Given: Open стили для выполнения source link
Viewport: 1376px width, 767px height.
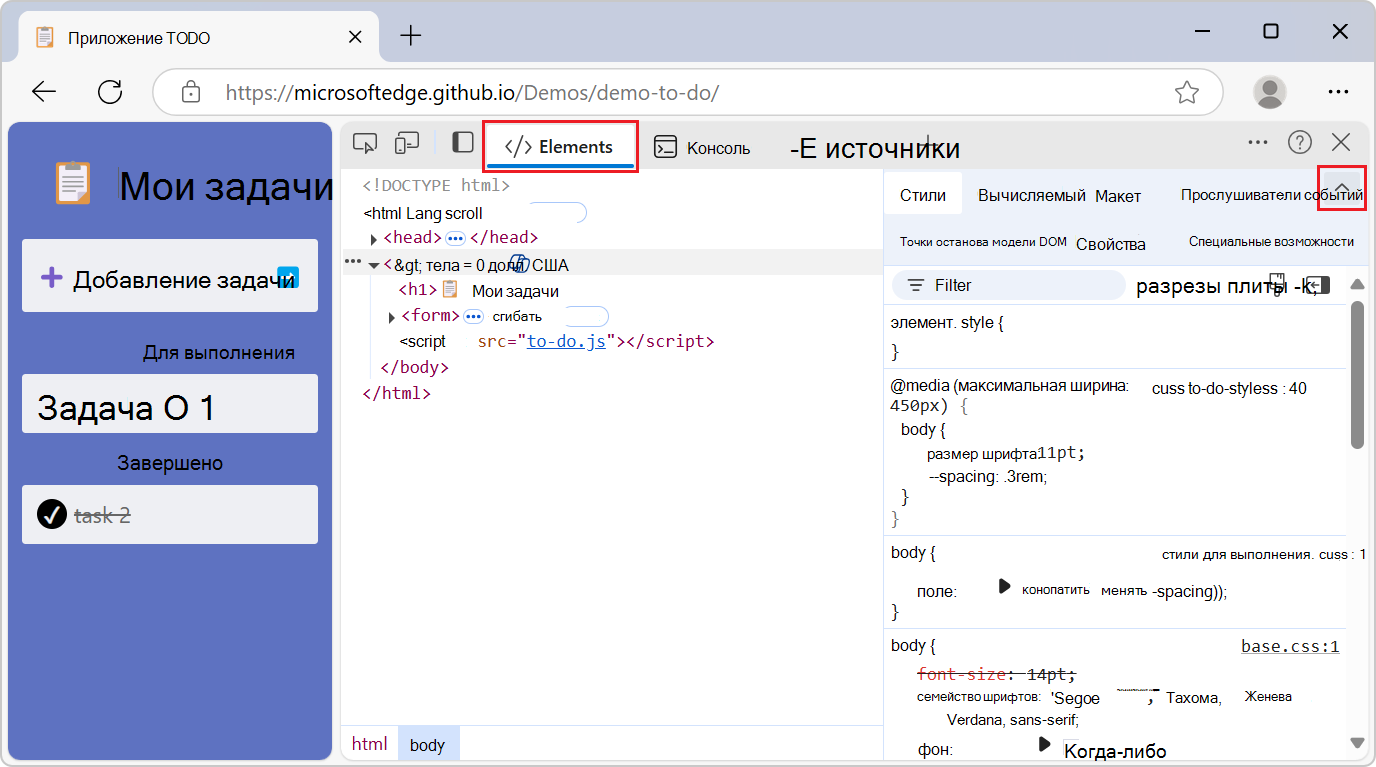Looking at the screenshot, I should click(1264, 554).
